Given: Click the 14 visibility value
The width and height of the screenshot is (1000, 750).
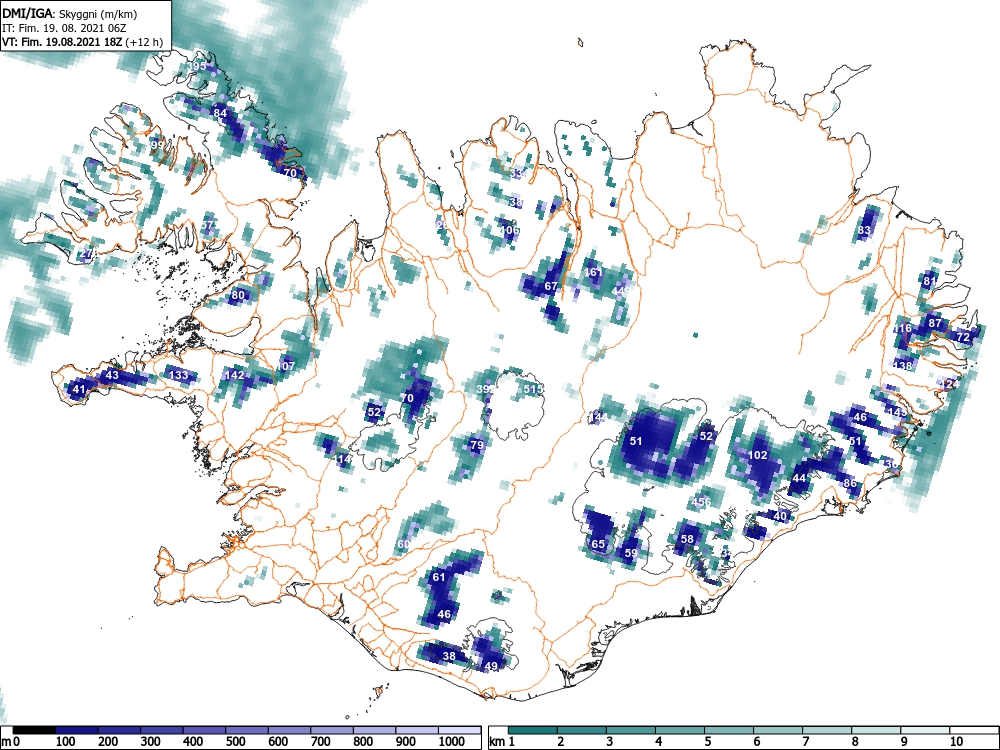Looking at the screenshot, I should (x=343, y=459).
